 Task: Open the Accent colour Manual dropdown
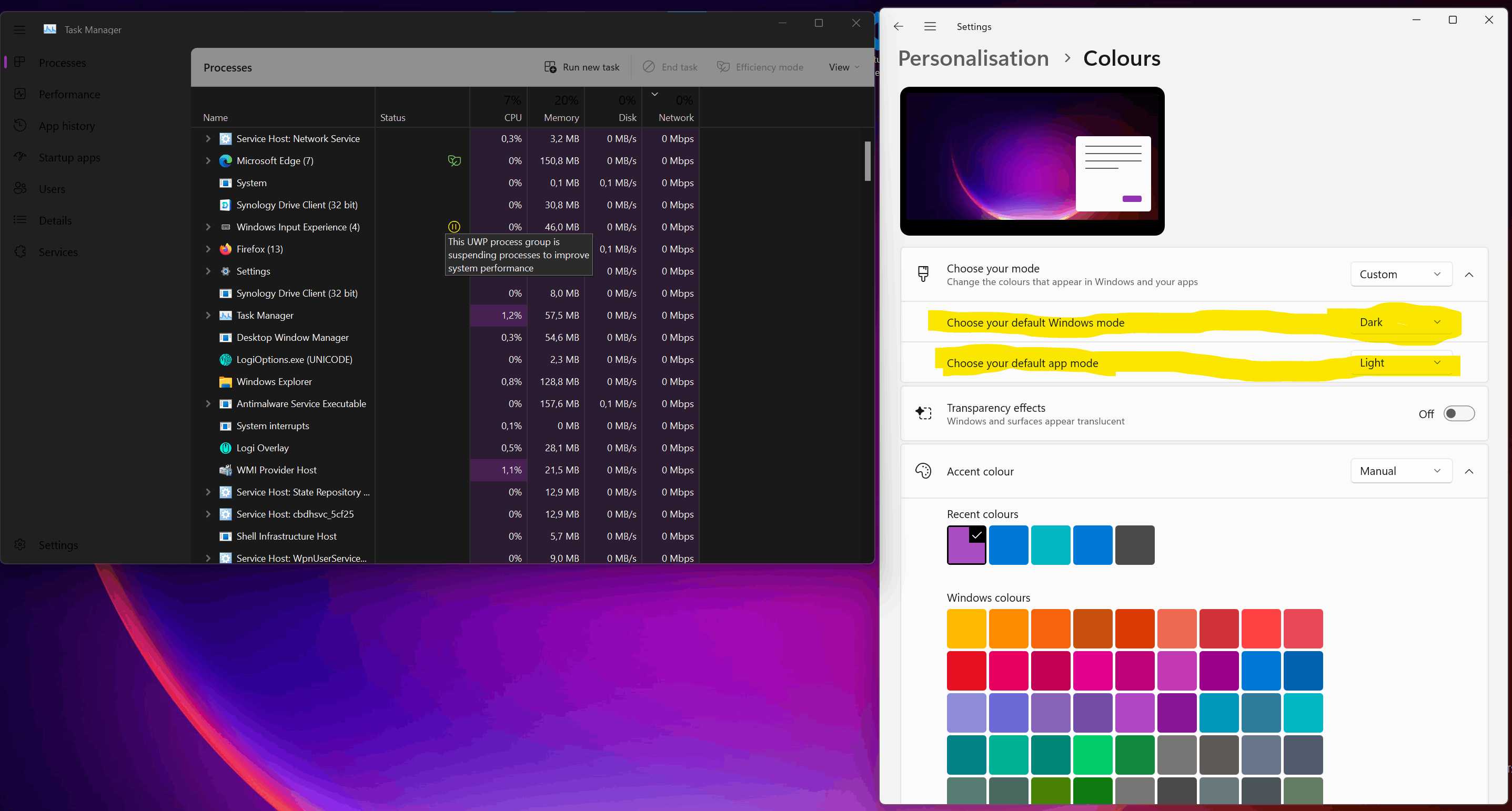1401,471
